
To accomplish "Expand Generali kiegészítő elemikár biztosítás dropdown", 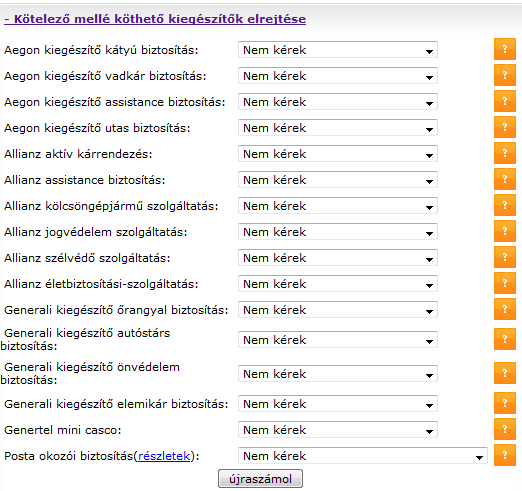I will pyautogui.click(x=338, y=404).
